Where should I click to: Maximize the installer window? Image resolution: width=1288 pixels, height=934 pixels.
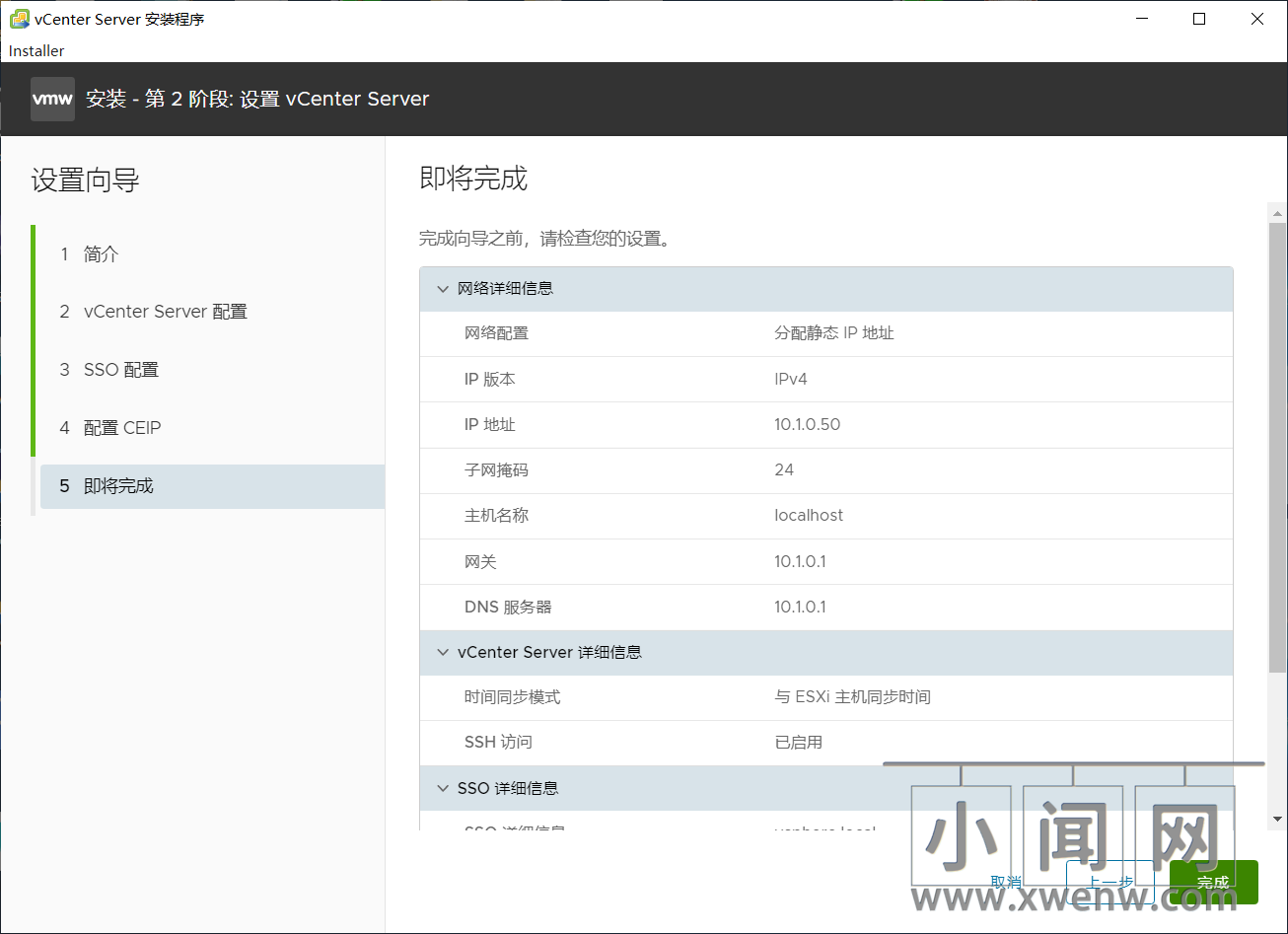coord(1199,19)
